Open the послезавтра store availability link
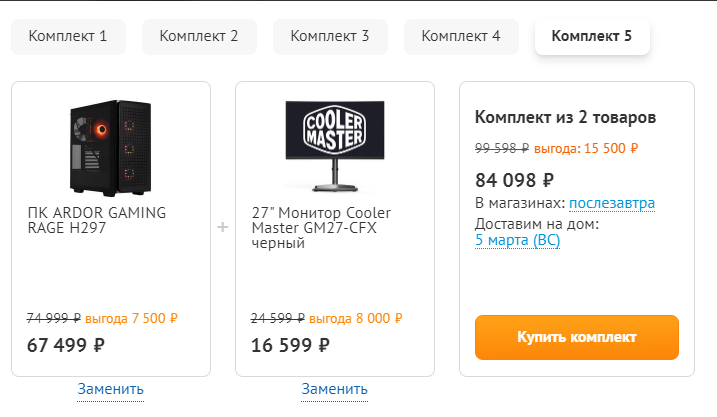This screenshot has height=417, width=717. 612,204
